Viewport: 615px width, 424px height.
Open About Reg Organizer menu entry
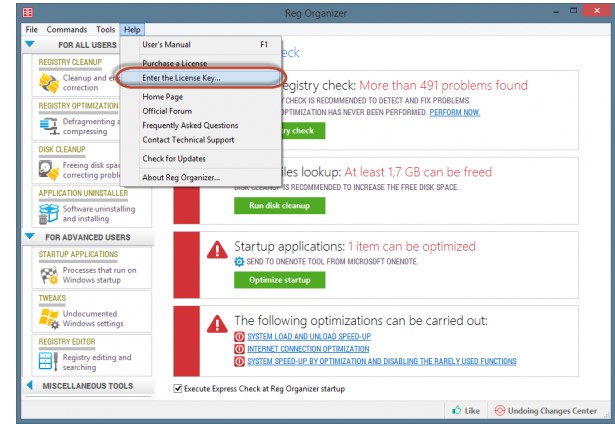[201, 177]
